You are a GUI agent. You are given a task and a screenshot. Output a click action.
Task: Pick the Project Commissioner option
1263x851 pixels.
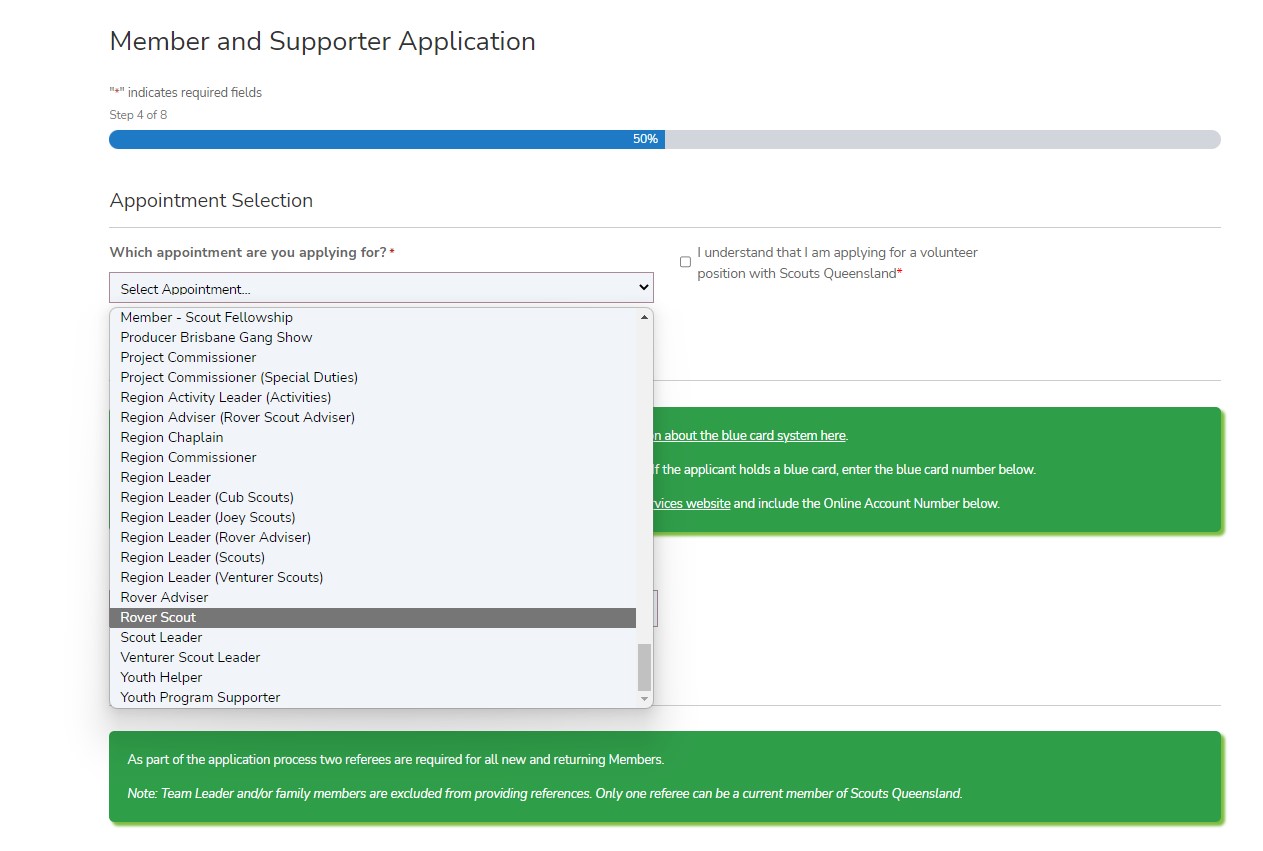[373, 357]
